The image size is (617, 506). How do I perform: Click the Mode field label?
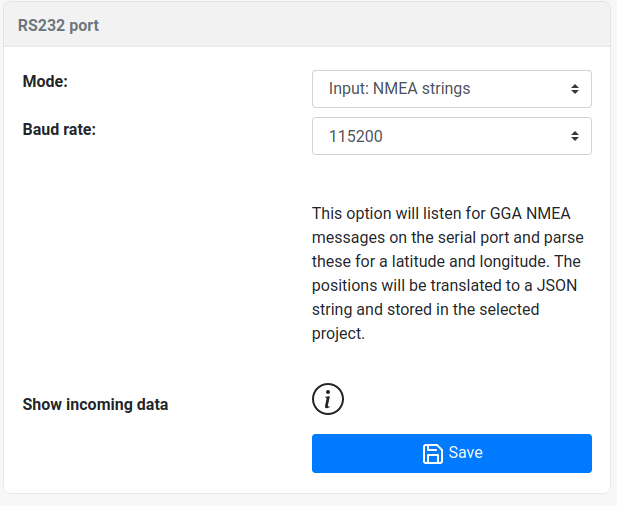[x=45, y=81]
